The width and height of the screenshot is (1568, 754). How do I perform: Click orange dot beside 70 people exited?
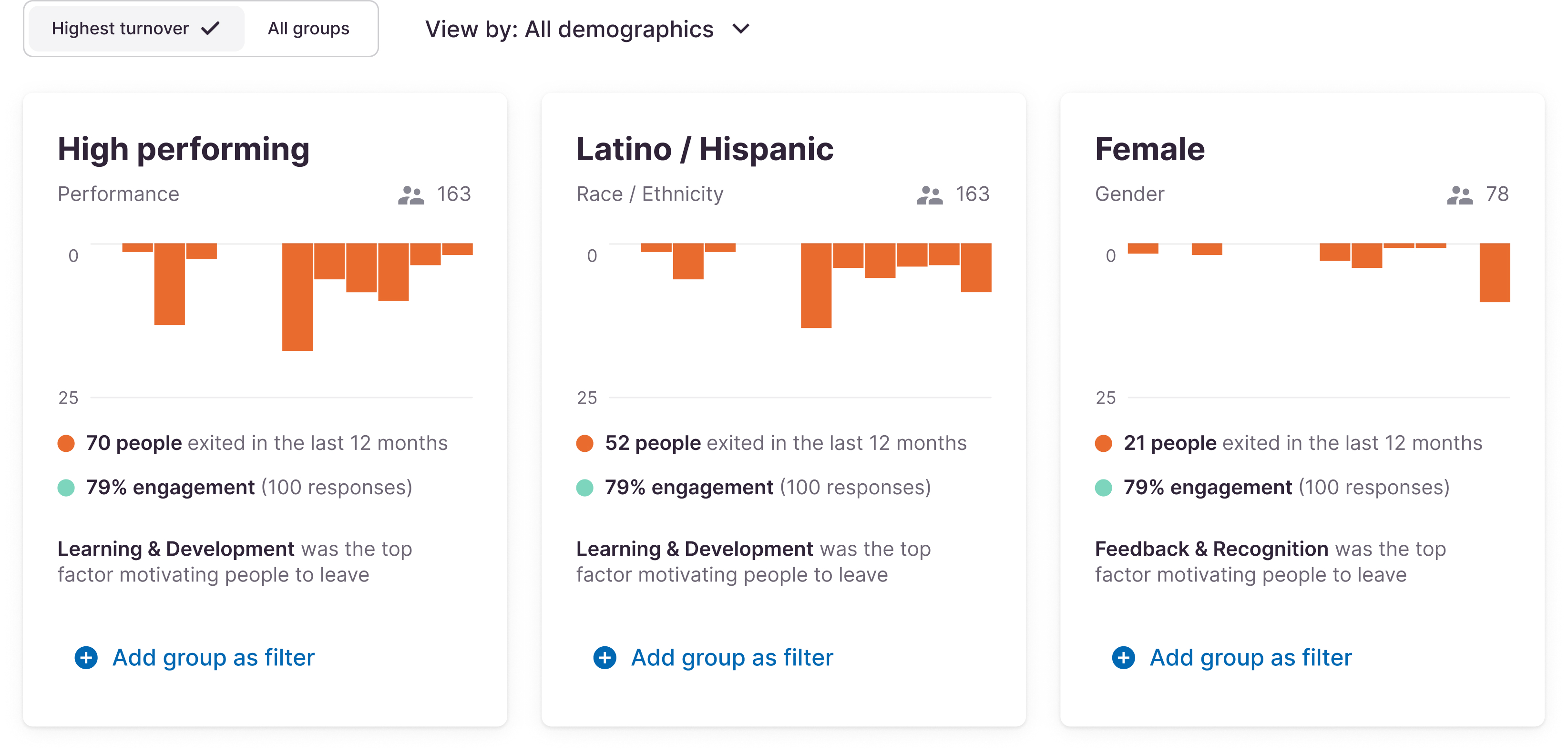tap(66, 443)
